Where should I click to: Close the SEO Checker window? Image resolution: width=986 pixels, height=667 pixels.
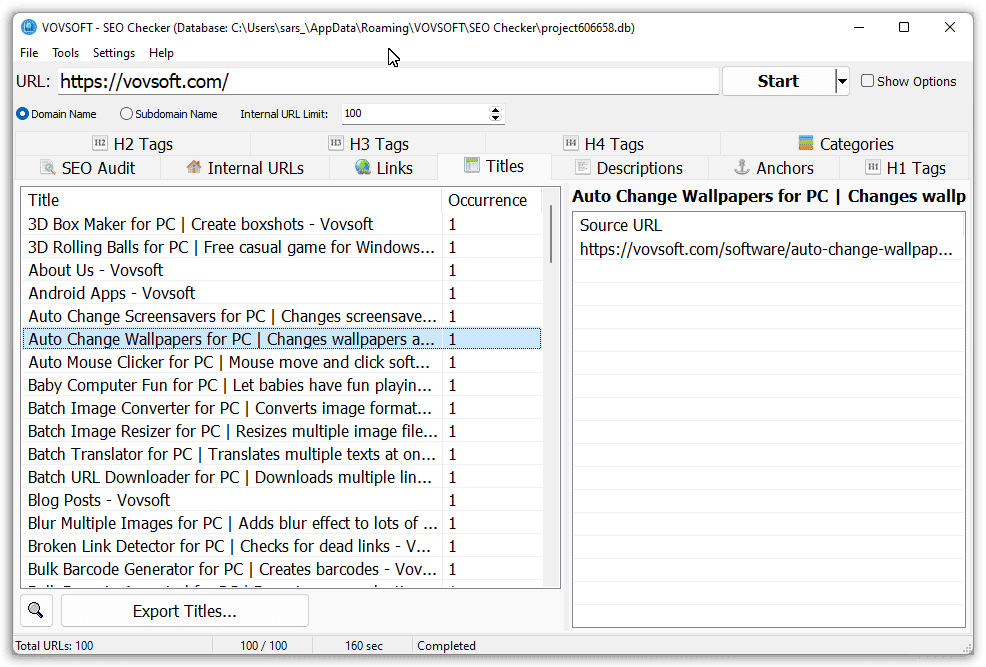click(x=950, y=28)
